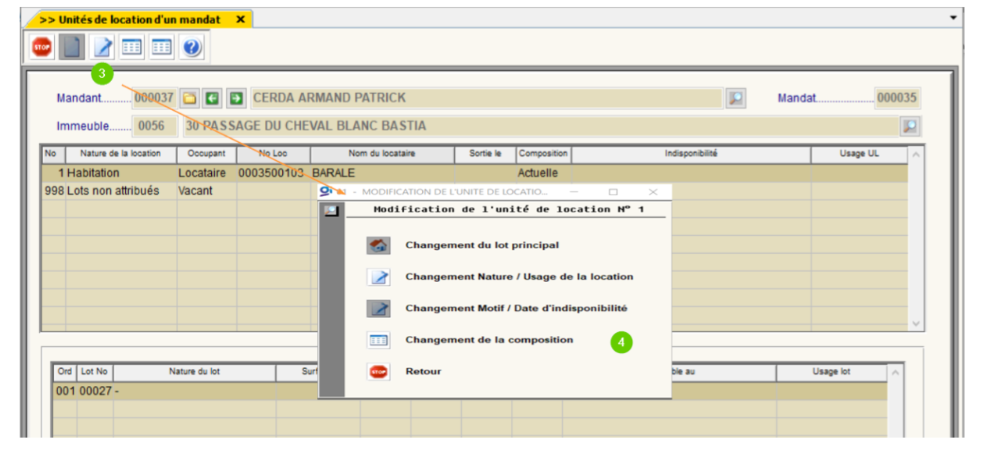
Task: Select the Lots non attribués row
Action: 112,190
